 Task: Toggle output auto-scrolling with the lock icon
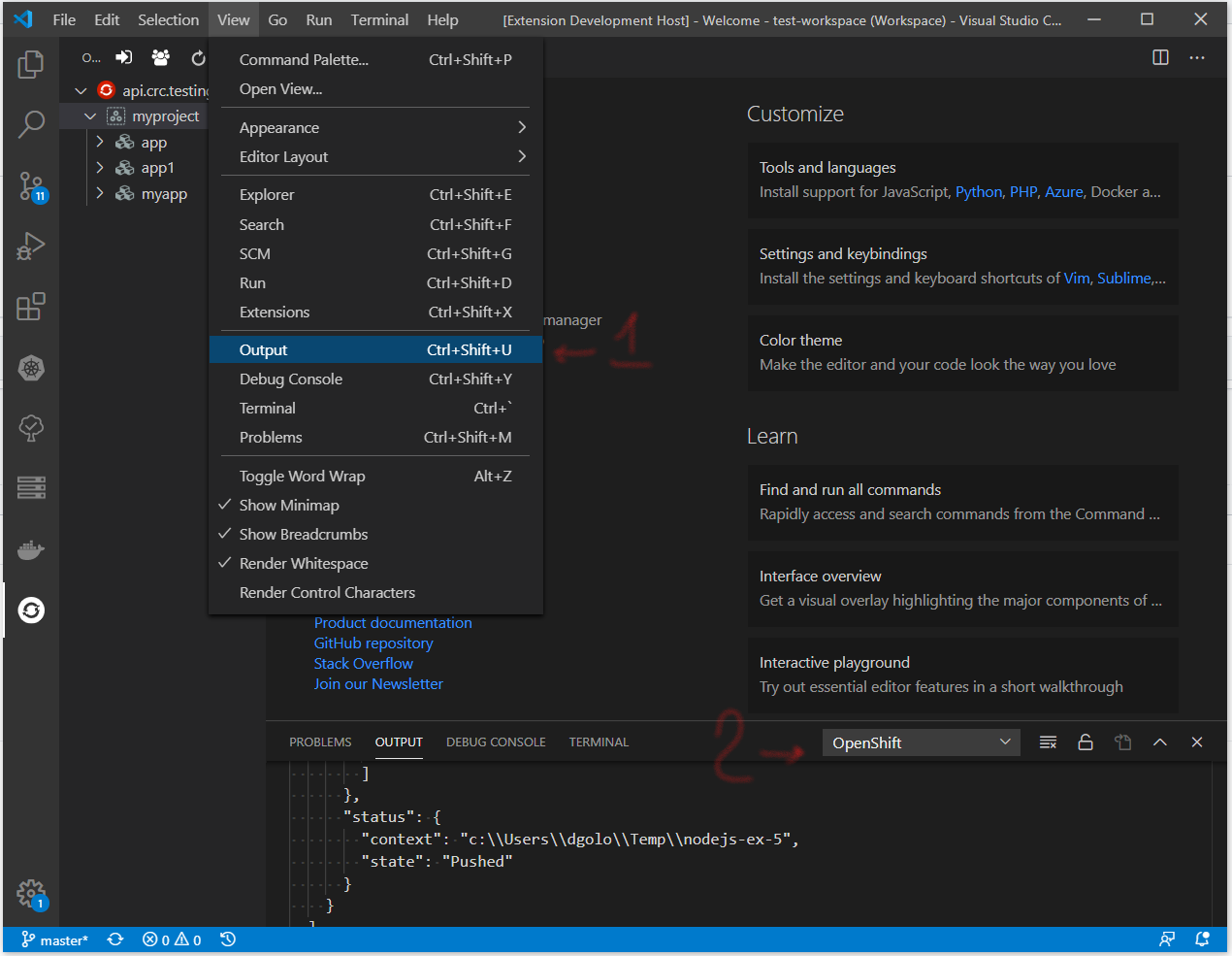(x=1085, y=742)
